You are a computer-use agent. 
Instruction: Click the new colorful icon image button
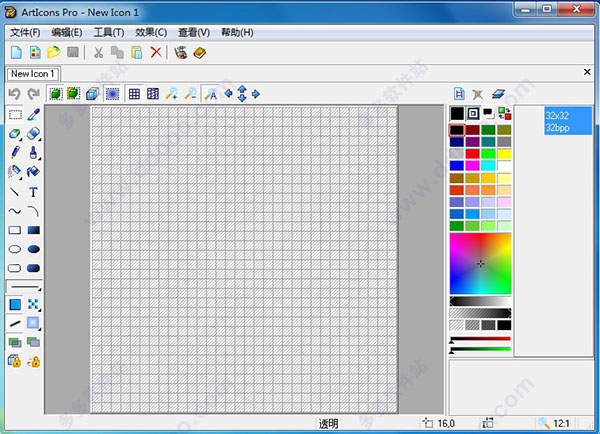point(35,52)
